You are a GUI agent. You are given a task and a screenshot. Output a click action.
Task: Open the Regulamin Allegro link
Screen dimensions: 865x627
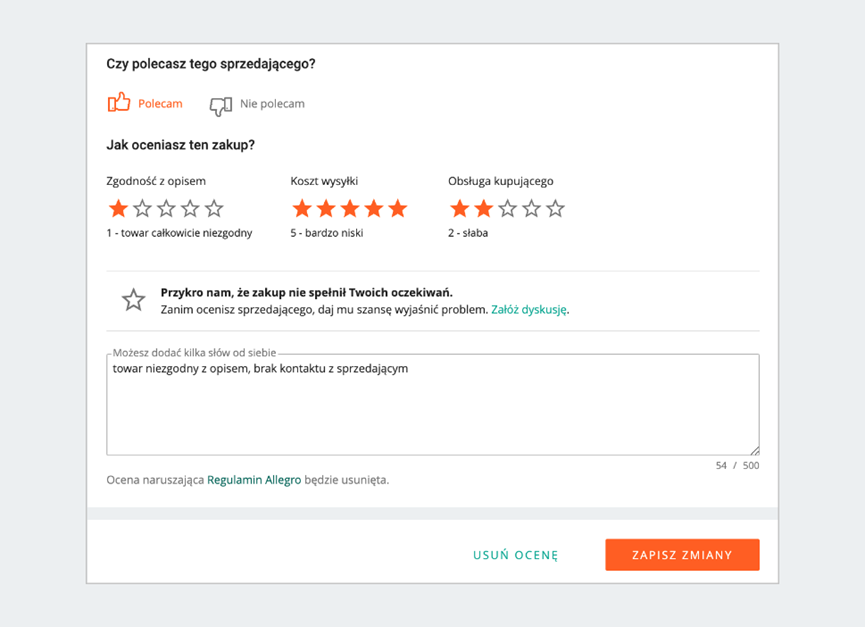(x=254, y=480)
